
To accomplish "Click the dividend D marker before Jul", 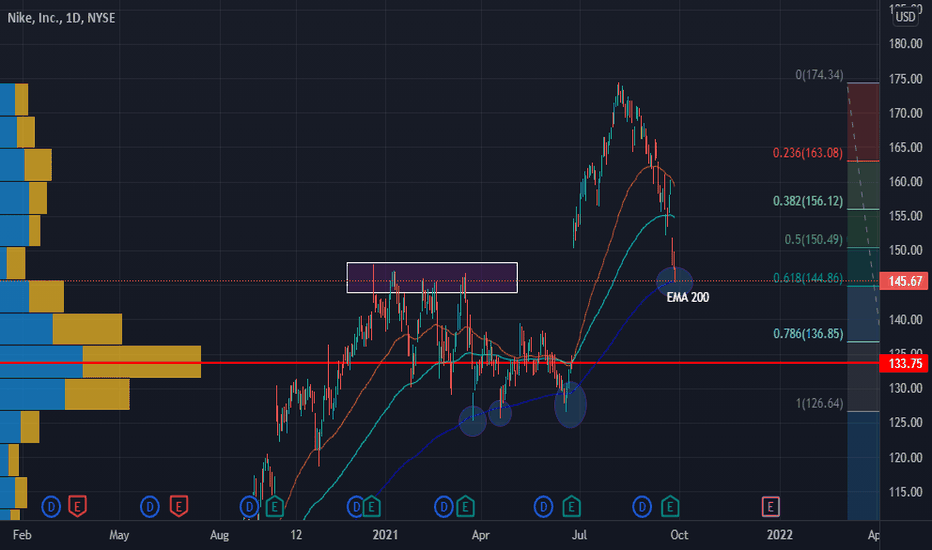I will click(543, 507).
